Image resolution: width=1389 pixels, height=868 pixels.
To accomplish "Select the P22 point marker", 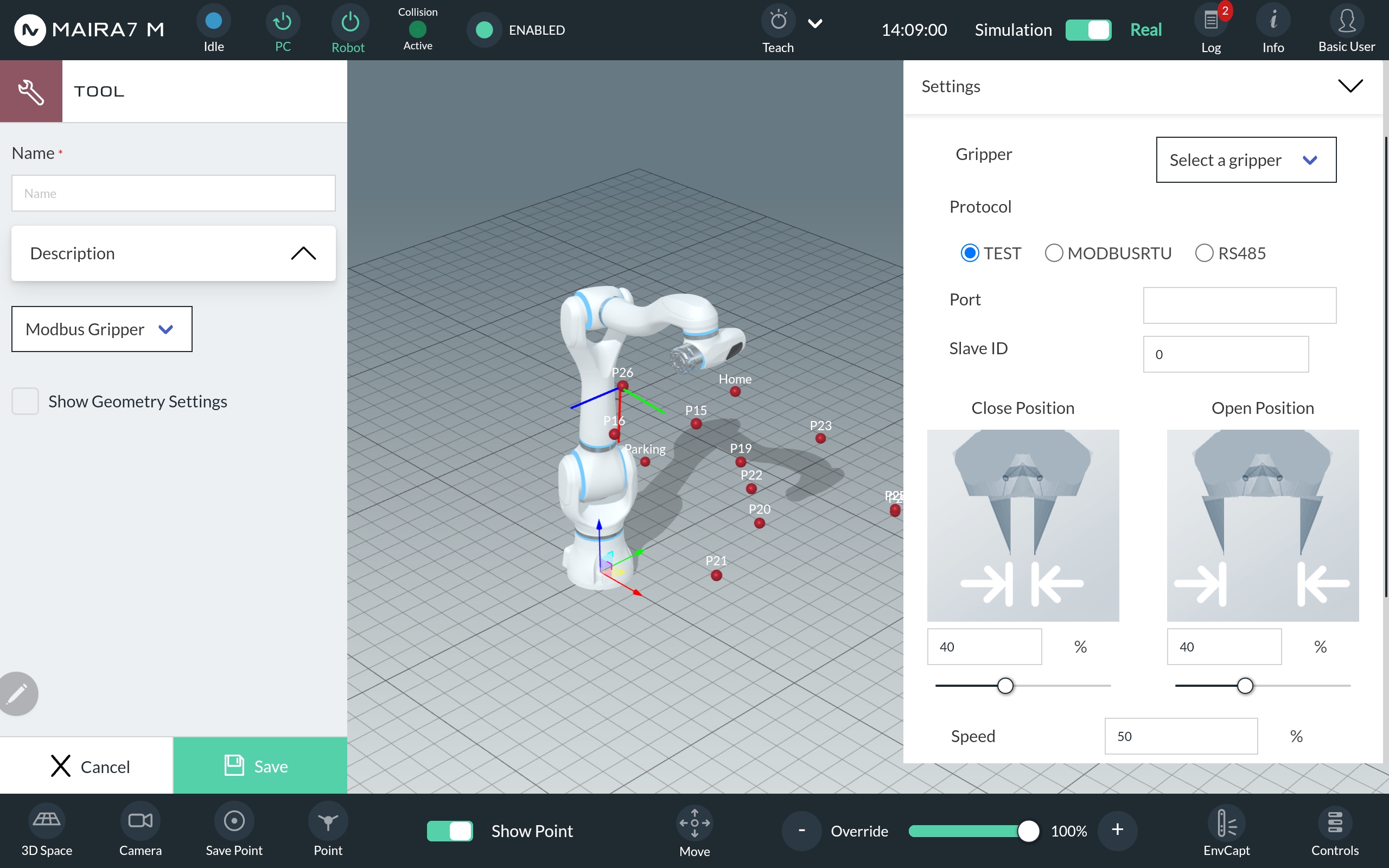I will (x=751, y=489).
